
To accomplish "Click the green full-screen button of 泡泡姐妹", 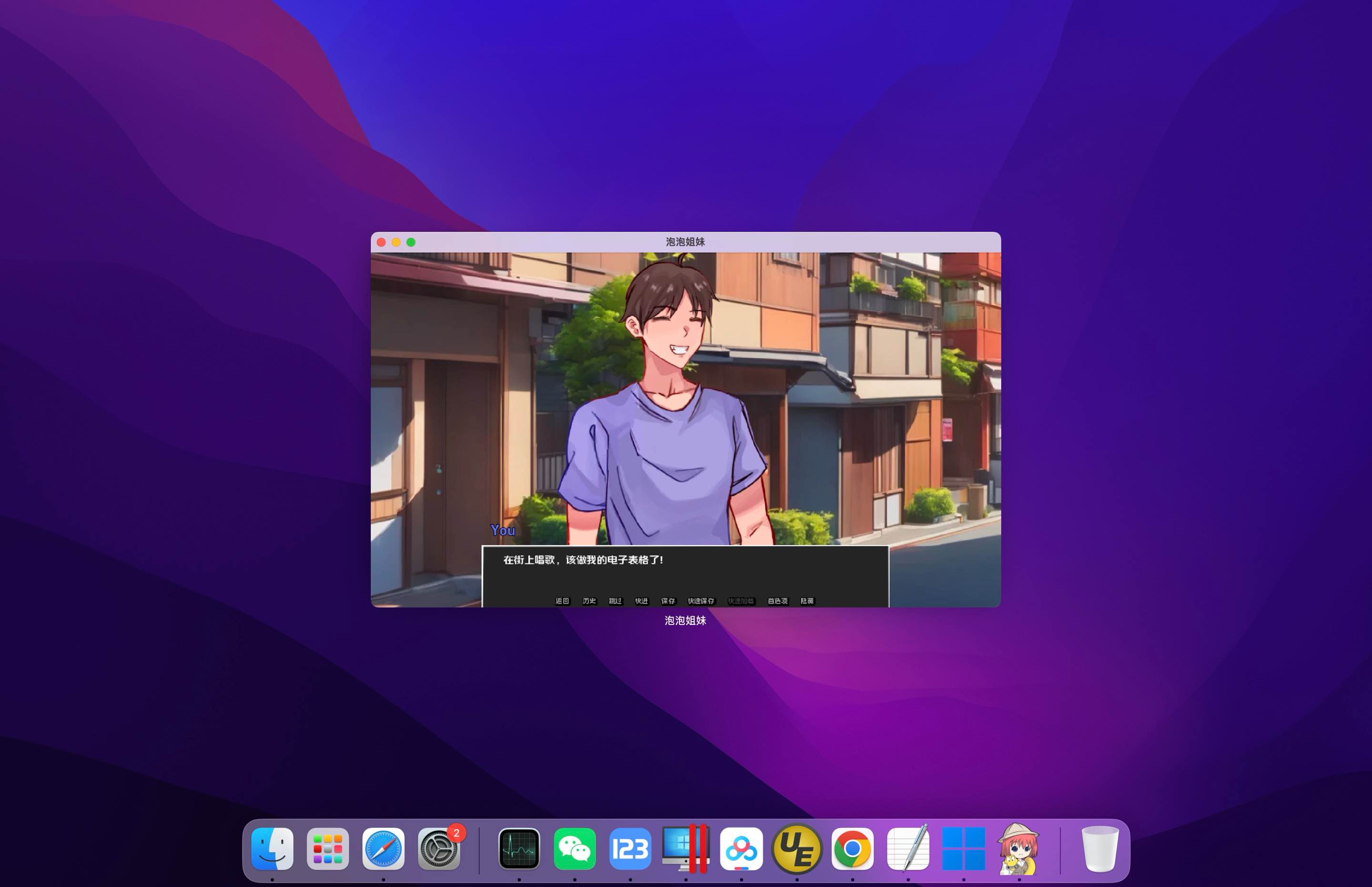I will coord(411,242).
